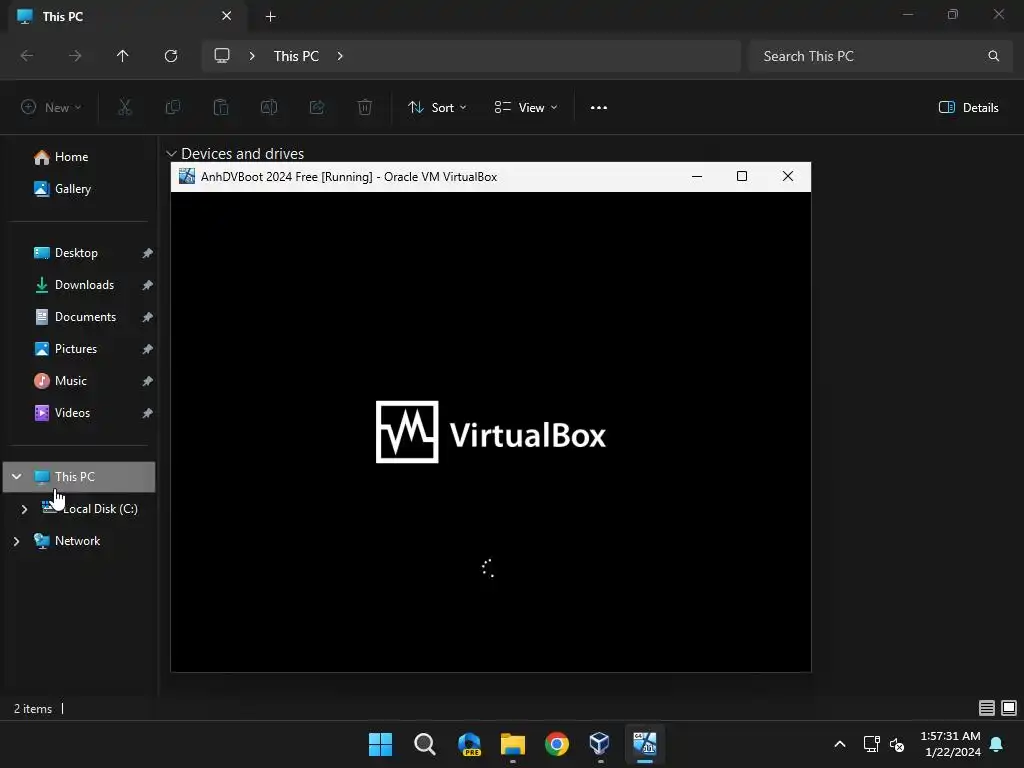Open network status tray icon
The width and height of the screenshot is (1024, 768).
(871, 744)
